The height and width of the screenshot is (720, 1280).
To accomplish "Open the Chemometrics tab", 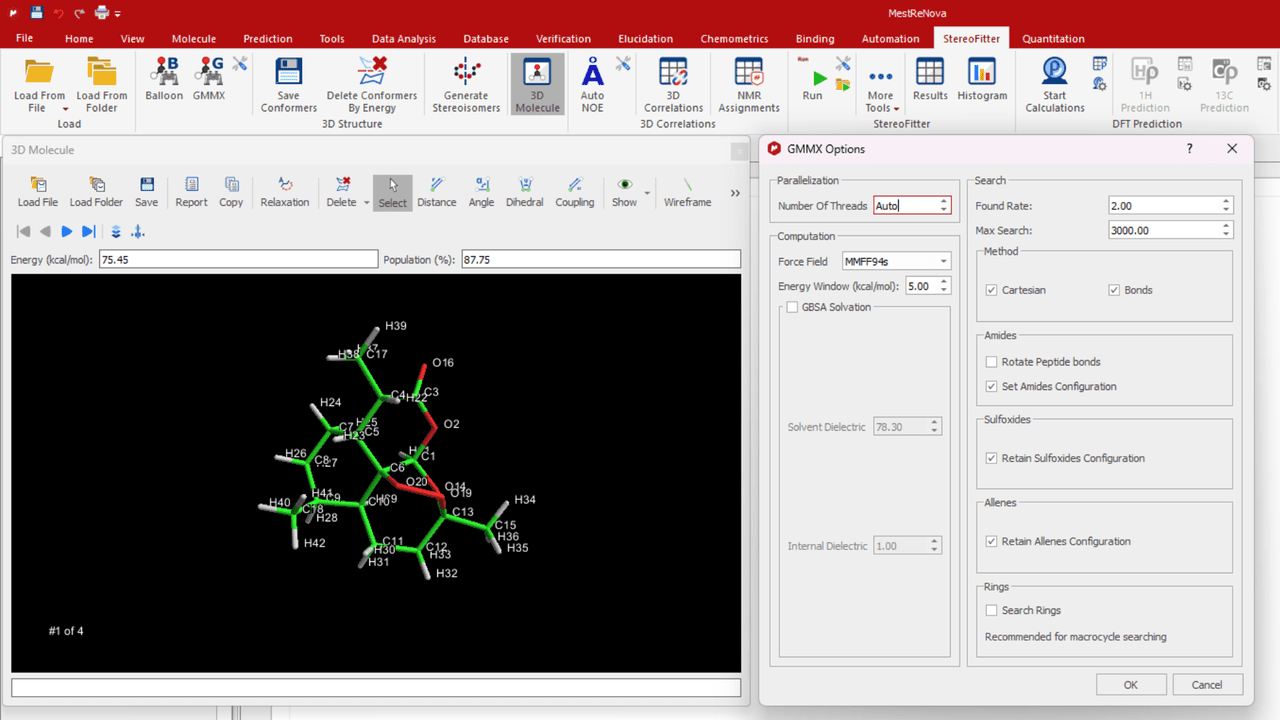I will pos(734,39).
